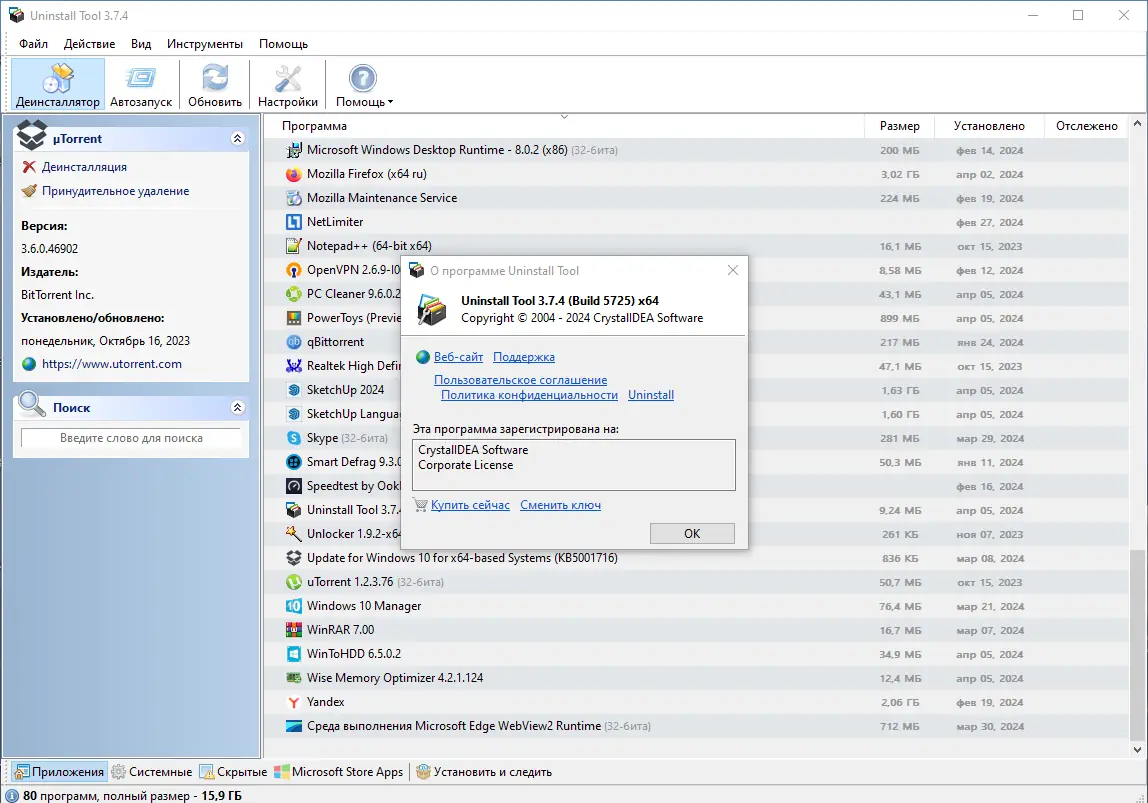Viewport: 1148px width, 803px height.
Task: Collapse the µTorrent info panel
Action: [x=237, y=138]
